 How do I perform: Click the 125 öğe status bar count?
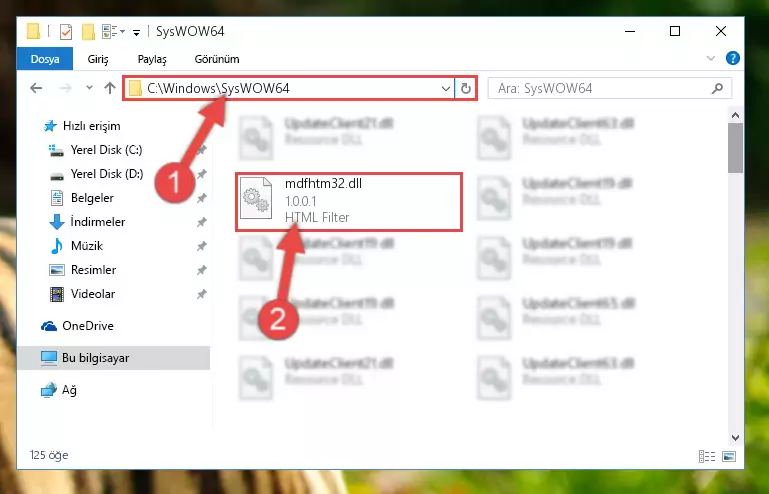49,455
